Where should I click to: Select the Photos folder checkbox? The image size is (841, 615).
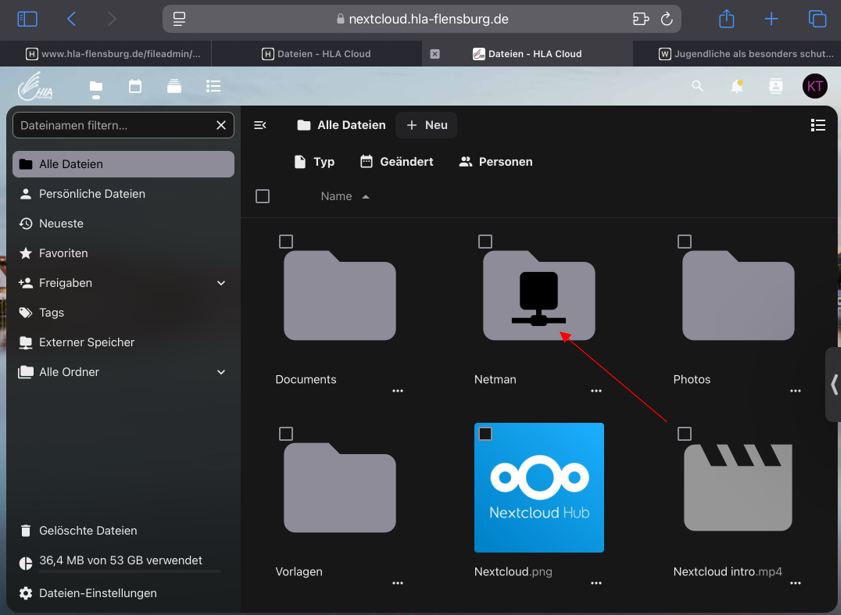[684, 241]
